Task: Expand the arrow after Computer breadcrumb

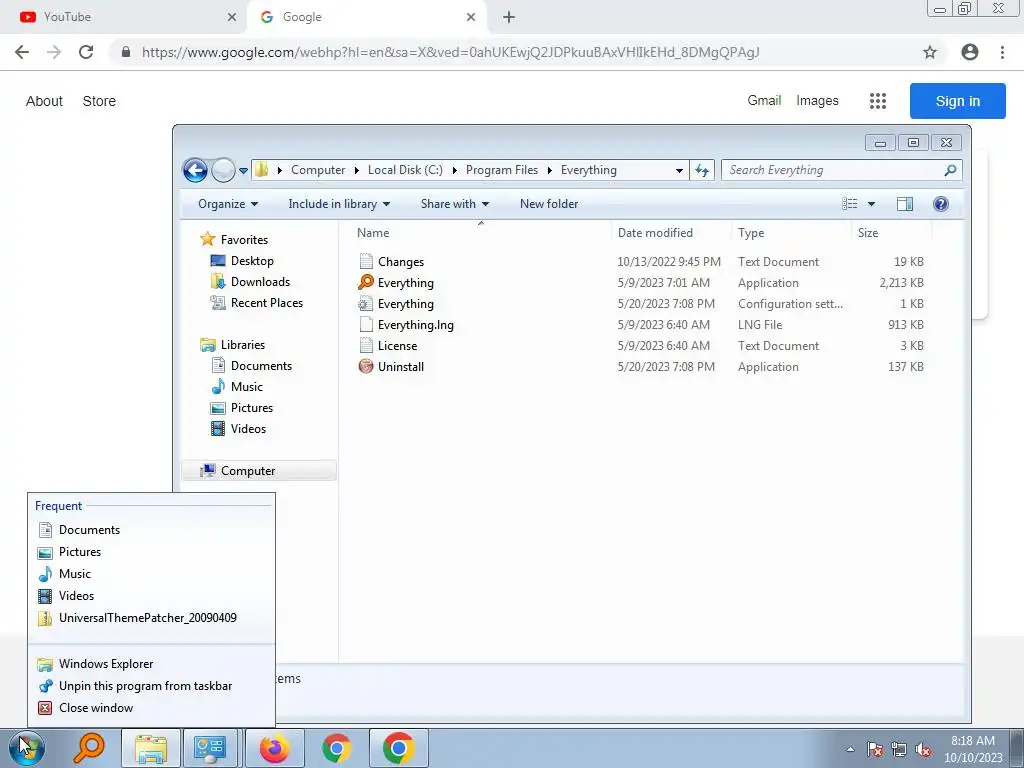Action: [357, 170]
